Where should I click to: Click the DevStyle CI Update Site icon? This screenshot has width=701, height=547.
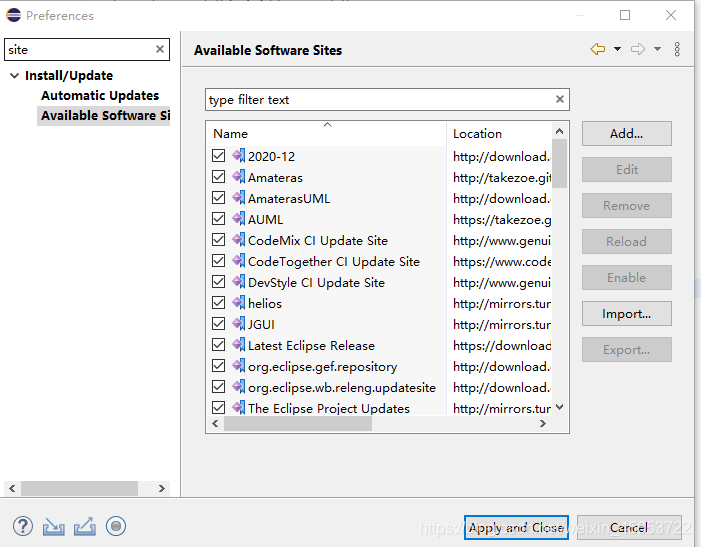tap(239, 282)
